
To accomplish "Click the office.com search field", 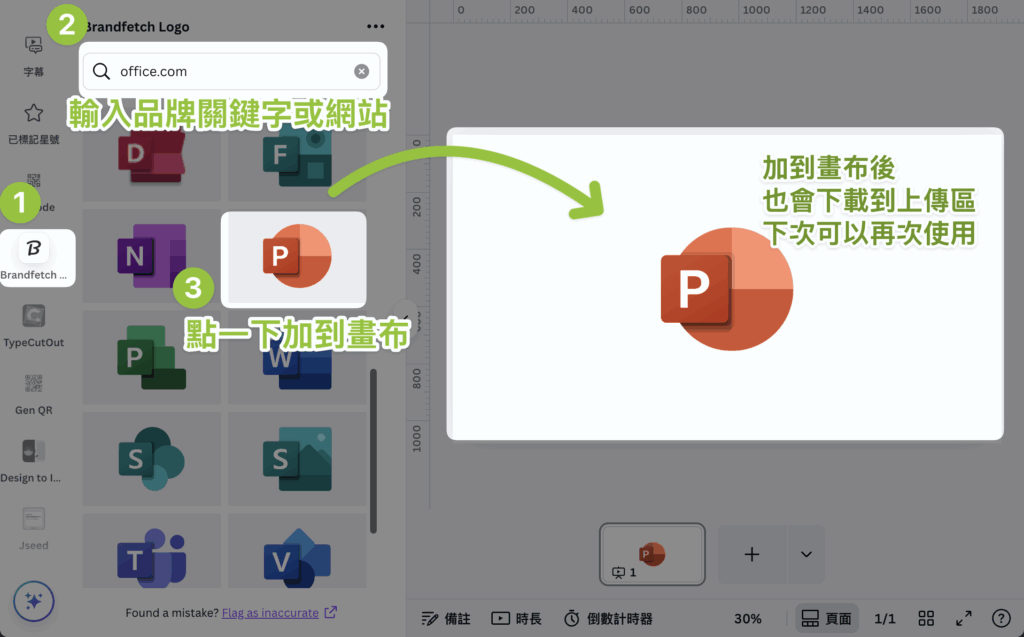I will [232, 71].
